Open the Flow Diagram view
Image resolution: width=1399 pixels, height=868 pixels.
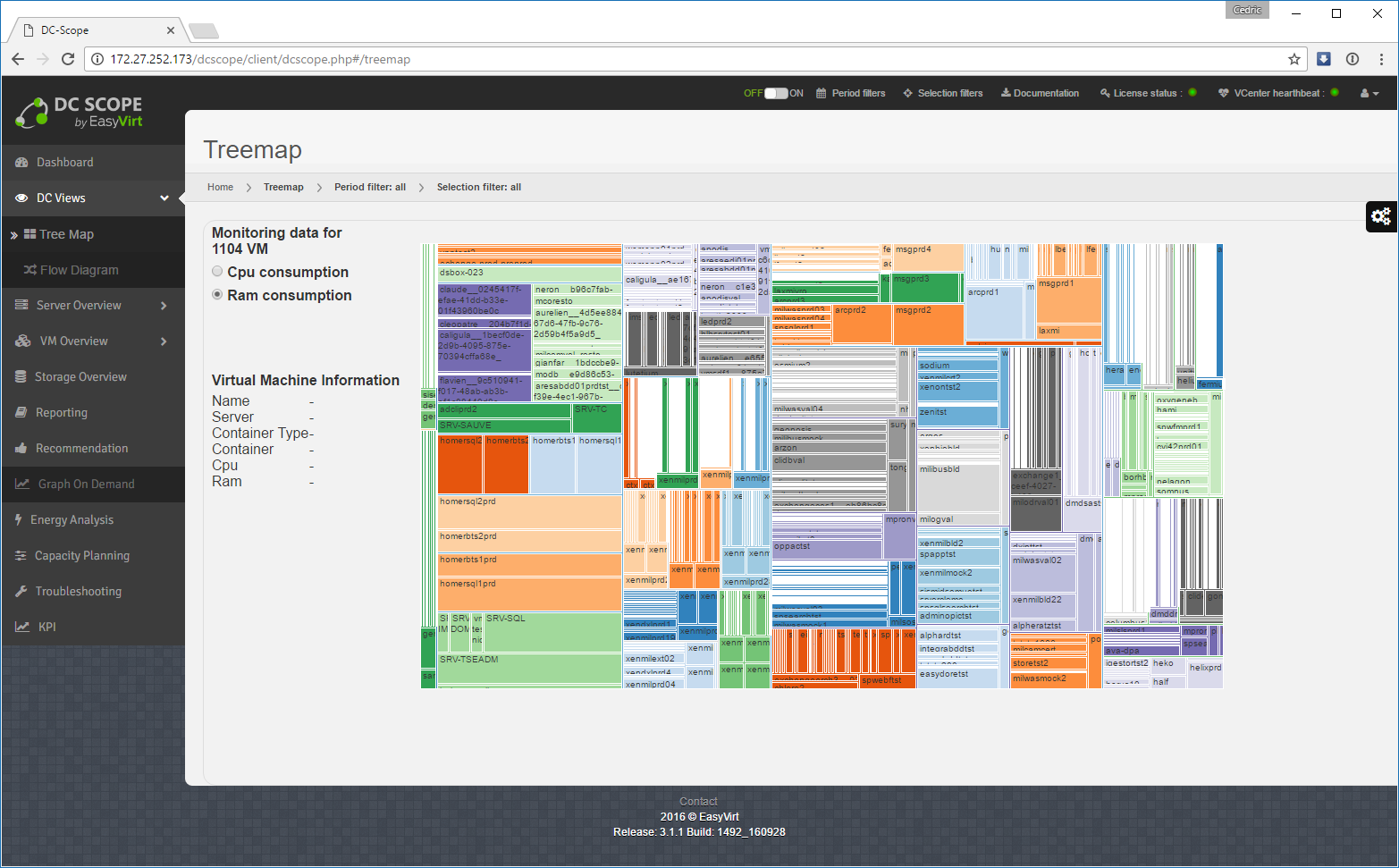point(79,270)
